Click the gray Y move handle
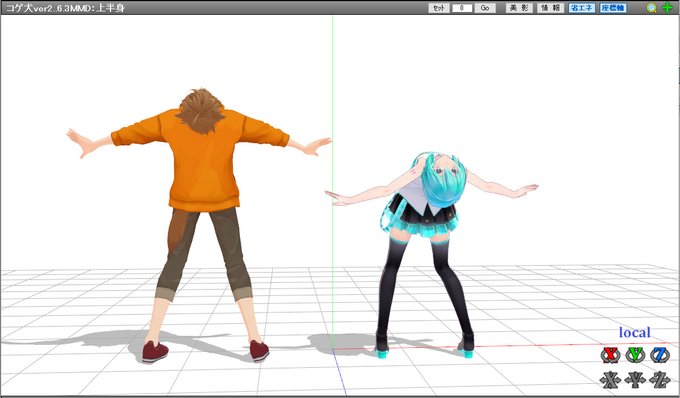This screenshot has height=398, width=680. coord(635,379)
